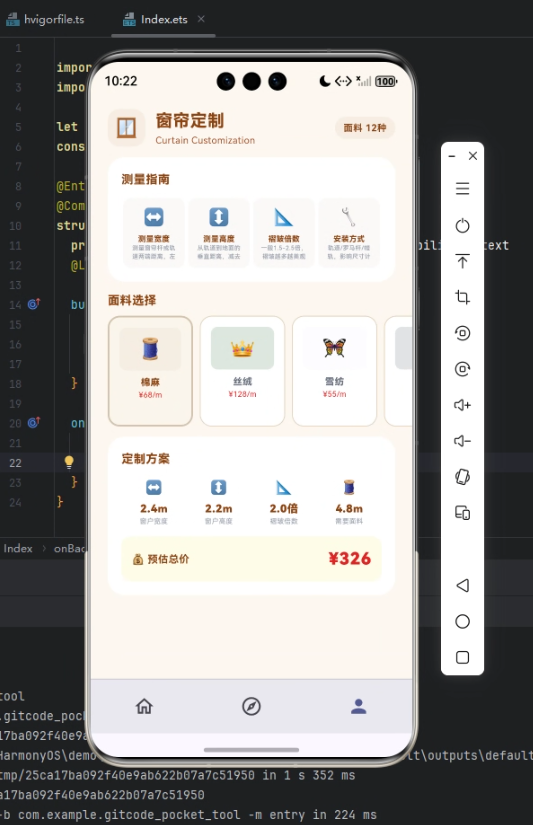Open the emulator toolbar hamburger menu
The width and height of the screenshot is (533, 825).
pos(462,188)
